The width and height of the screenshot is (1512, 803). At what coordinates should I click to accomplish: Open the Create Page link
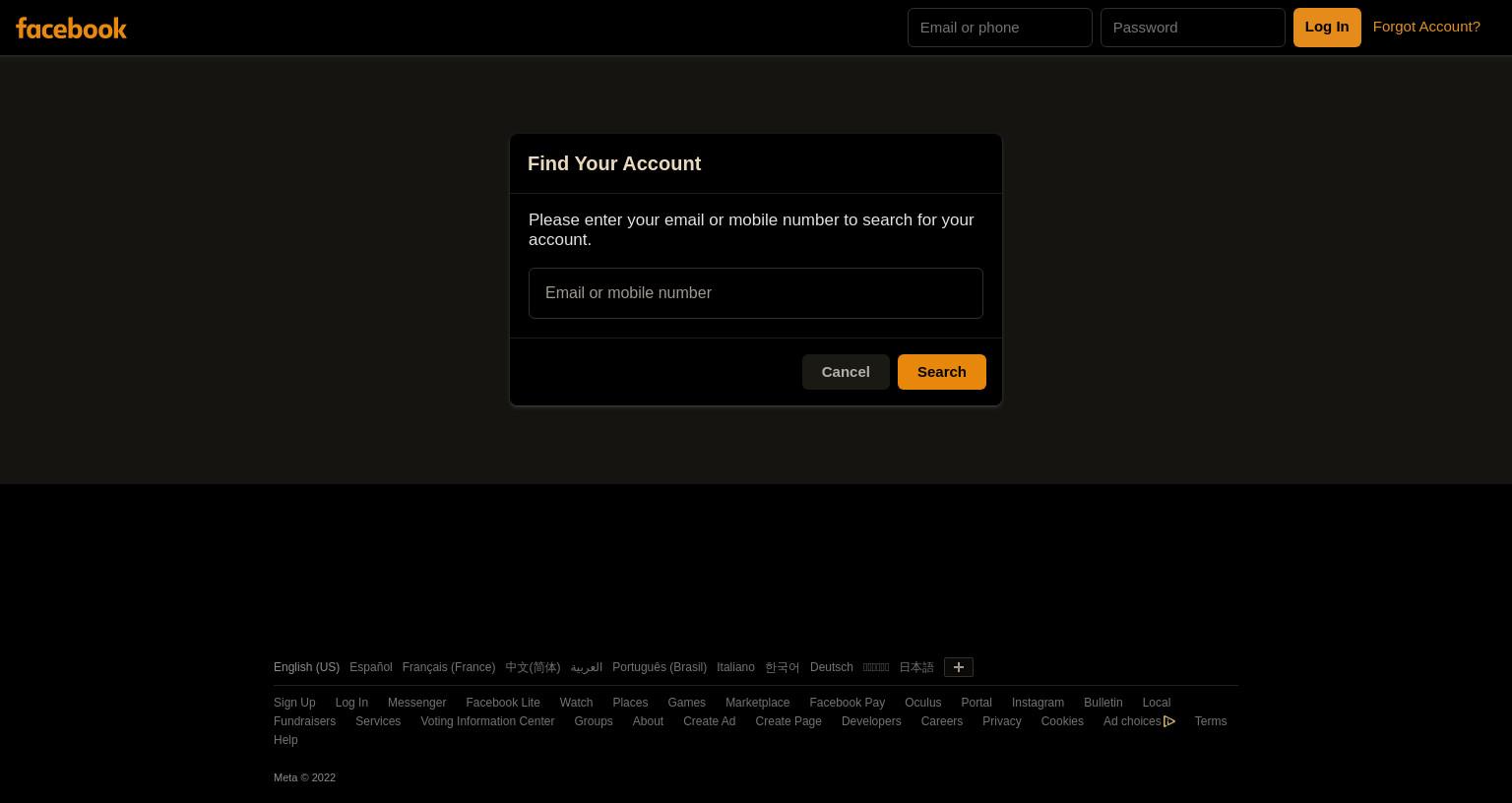[x=788, y=721]
